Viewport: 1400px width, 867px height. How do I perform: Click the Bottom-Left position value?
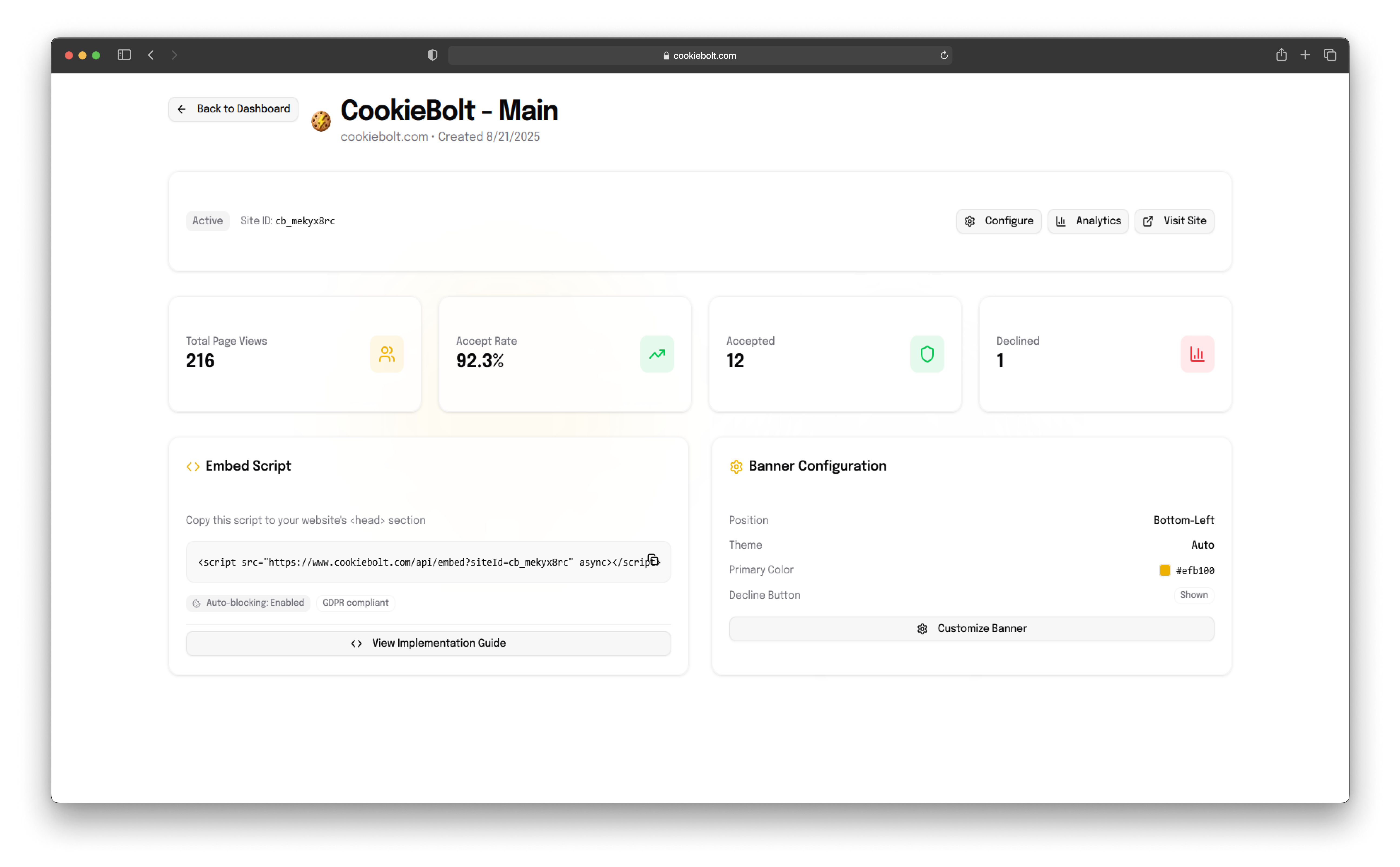click(1183, 520)
